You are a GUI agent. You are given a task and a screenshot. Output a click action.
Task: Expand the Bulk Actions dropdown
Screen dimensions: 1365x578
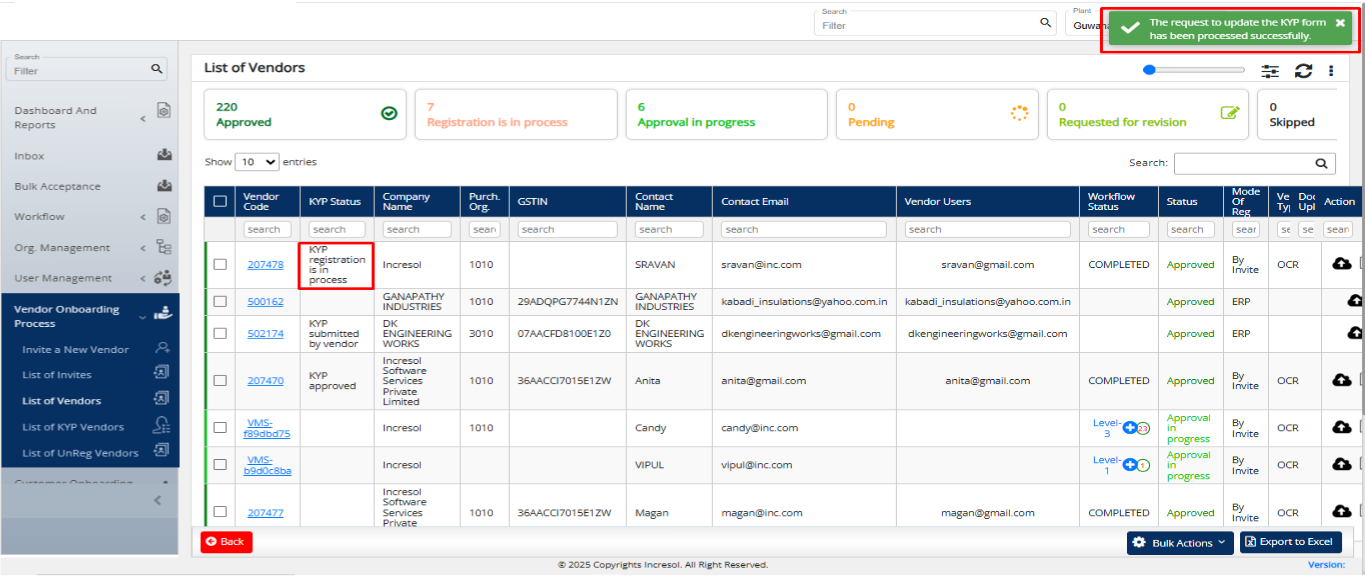1180,542
